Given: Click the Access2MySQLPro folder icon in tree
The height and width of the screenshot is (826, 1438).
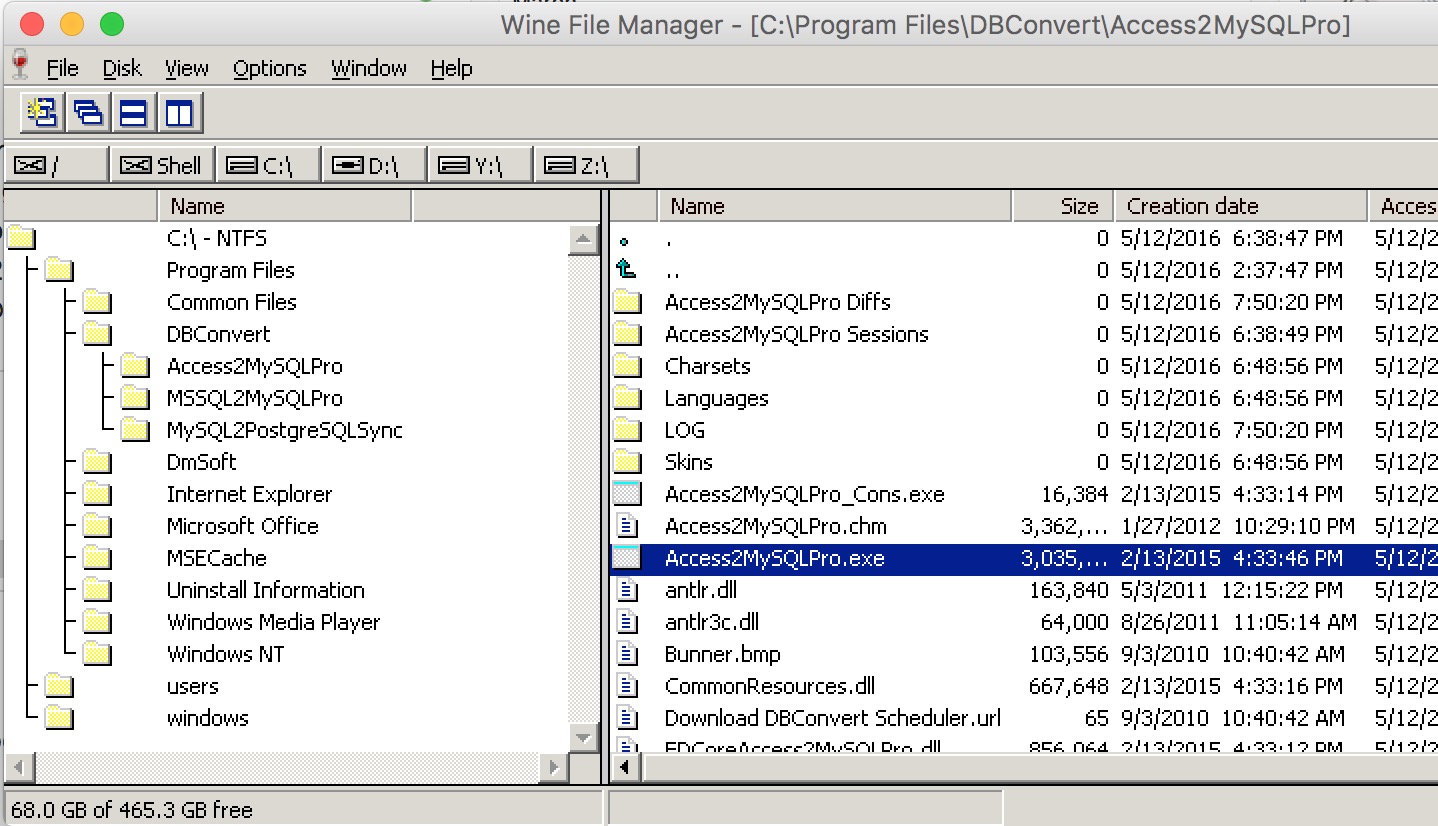Looking at the screenshot, I should [x=135, y=366].
